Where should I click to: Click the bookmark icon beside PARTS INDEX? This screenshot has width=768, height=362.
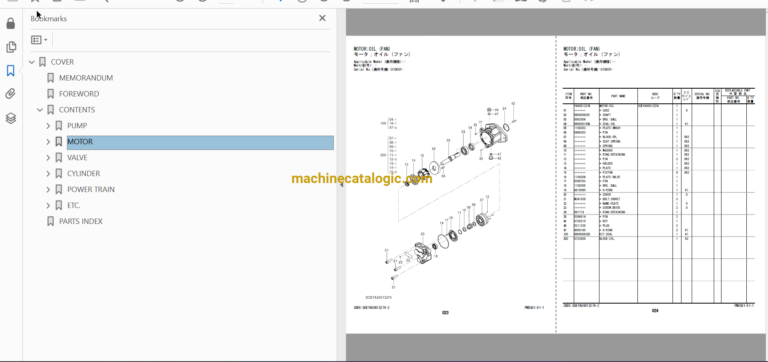(x=50, y=221)
